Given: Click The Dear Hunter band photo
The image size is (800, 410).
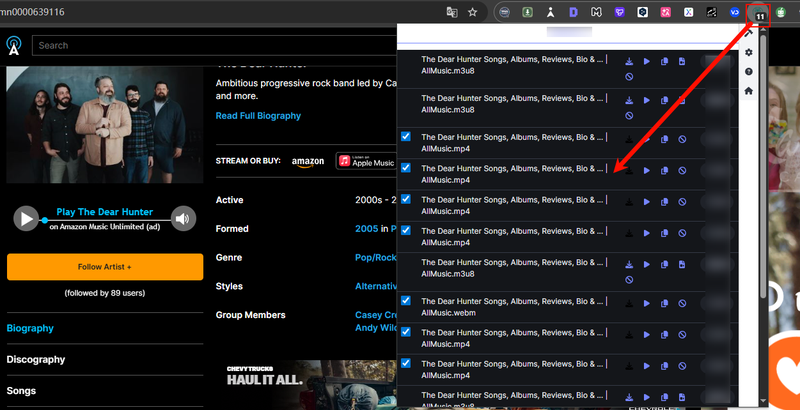Looking at the screenshot, I should point(105,124).
